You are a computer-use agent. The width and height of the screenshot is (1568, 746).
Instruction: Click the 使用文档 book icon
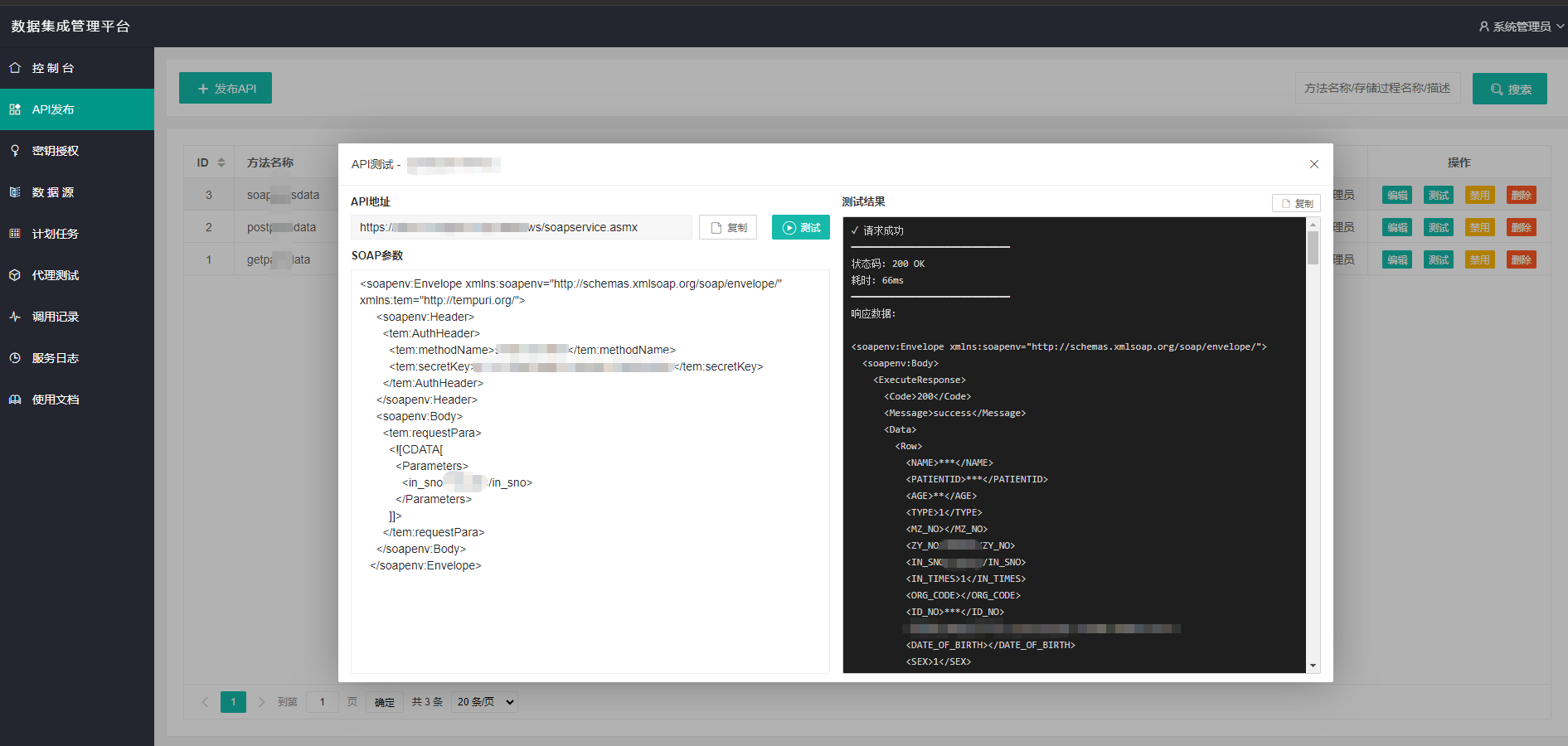click(15, 400)
